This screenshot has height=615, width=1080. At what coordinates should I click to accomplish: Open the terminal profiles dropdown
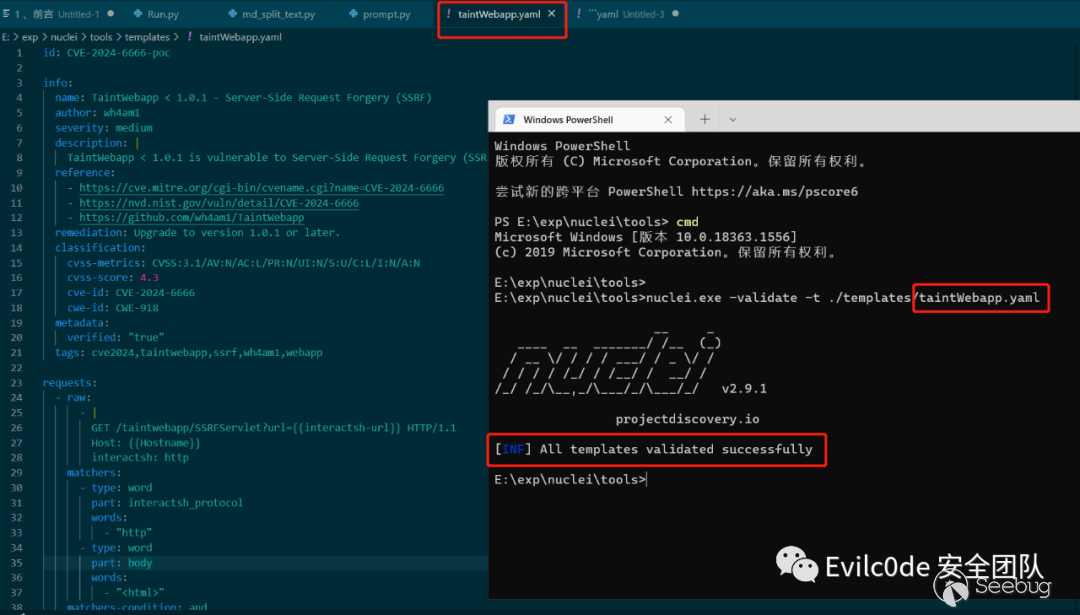(733, 119)
